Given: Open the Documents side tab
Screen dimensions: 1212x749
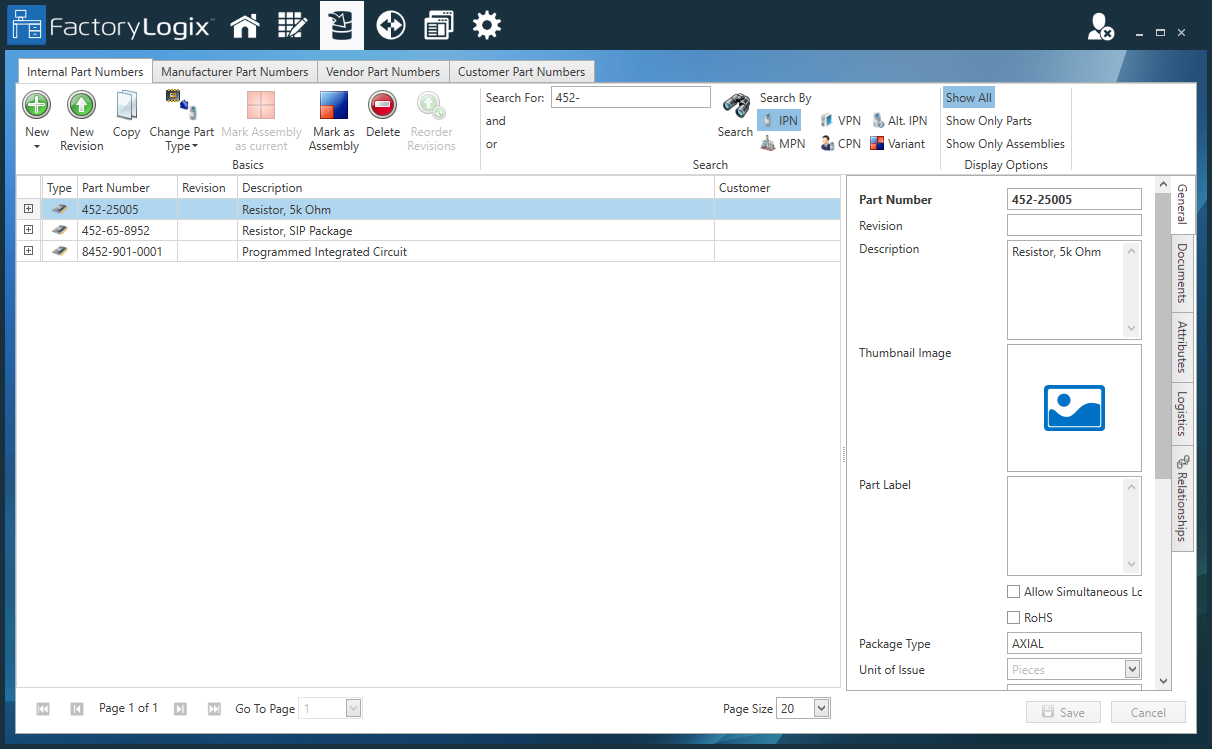Looking at the screenshot, I should coord(1182,272).
